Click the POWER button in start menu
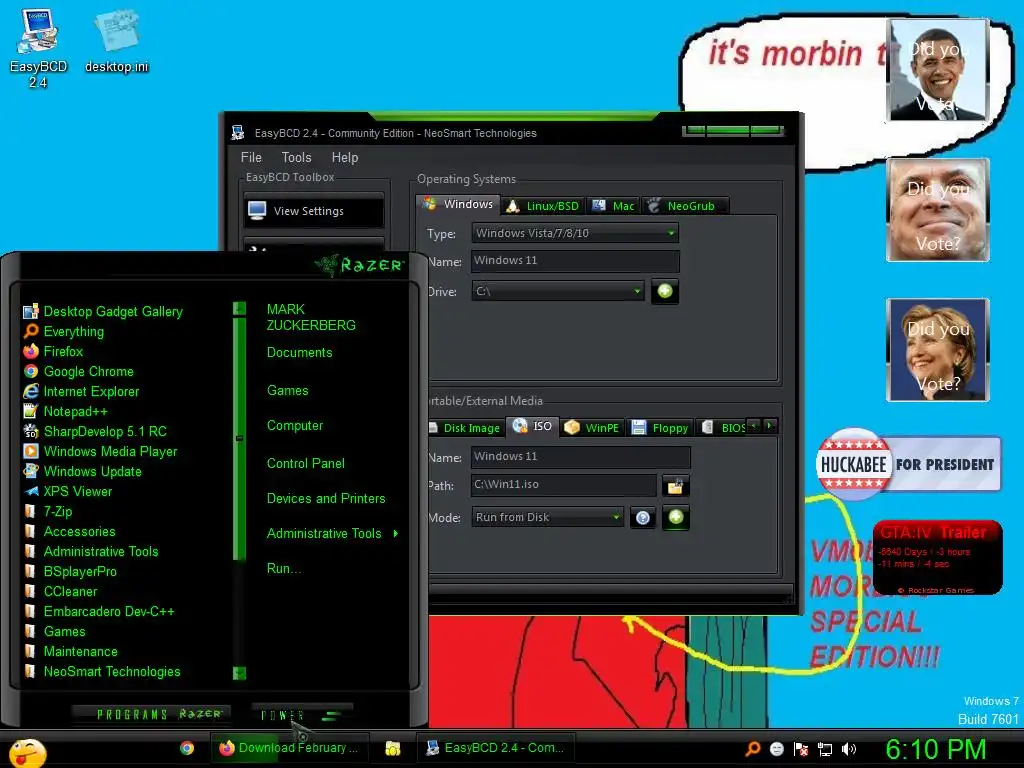 [302, 715]
